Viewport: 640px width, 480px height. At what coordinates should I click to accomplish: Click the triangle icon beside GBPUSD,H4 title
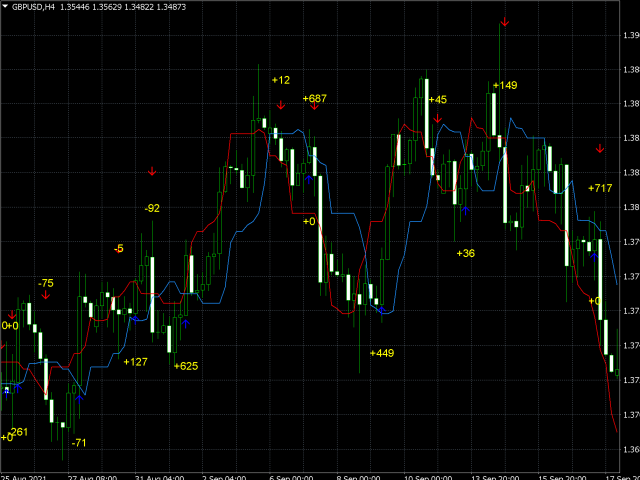(5, 7)
